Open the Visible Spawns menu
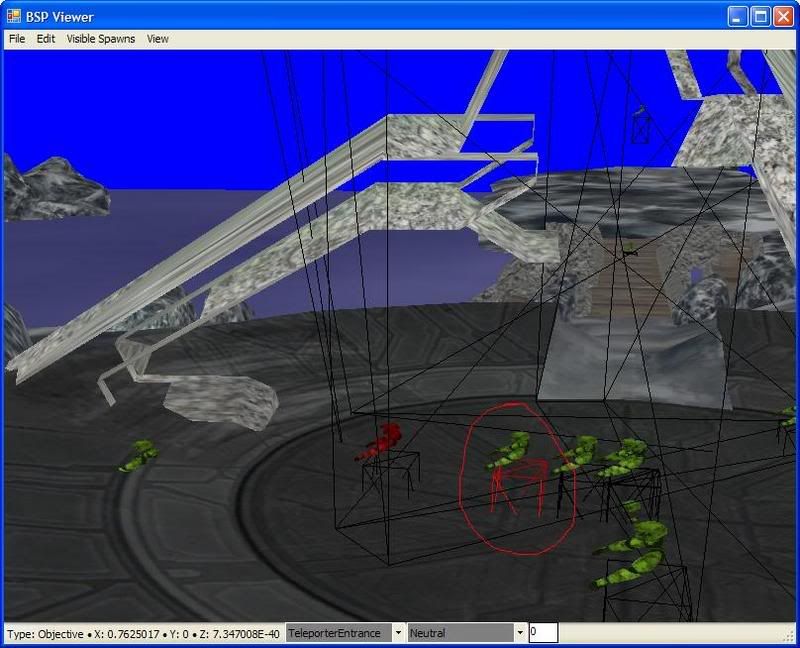Image resolution: width=800 pixels, height=648 pixels. tap(101, 39)
